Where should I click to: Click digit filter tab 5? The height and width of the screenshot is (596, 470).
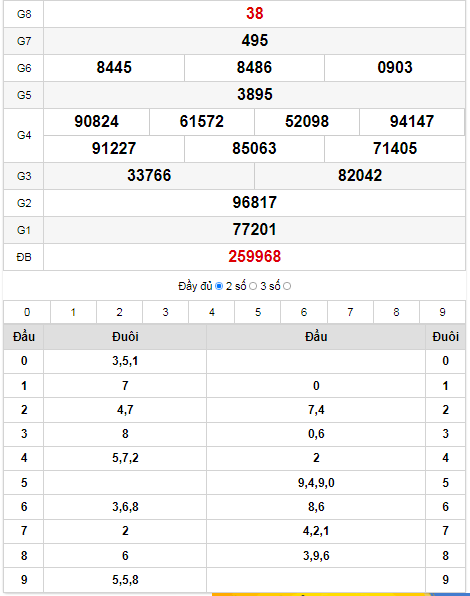(x=258, y=312)
